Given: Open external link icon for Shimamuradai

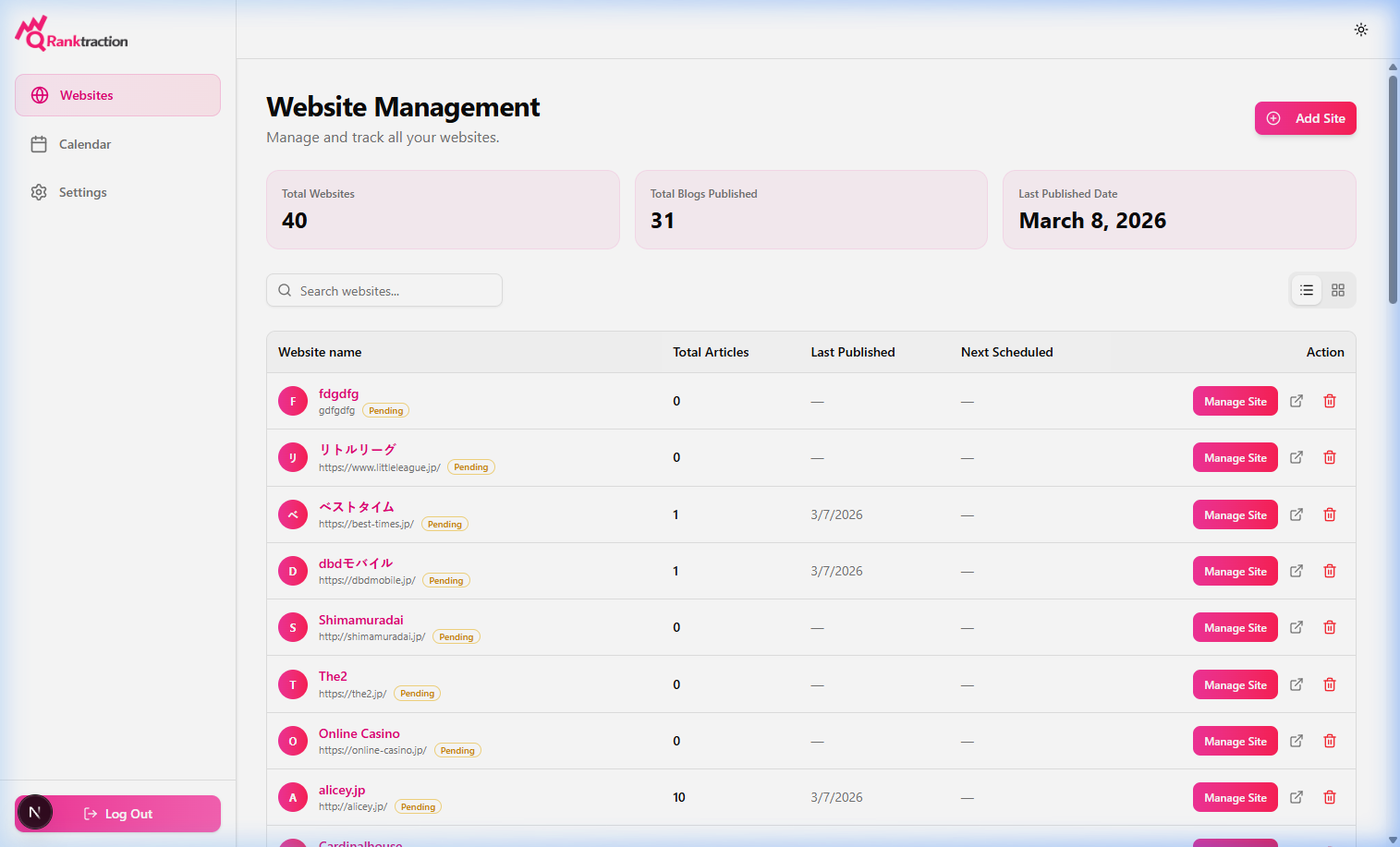Looking at the screenshot, I should [1296, 626].
